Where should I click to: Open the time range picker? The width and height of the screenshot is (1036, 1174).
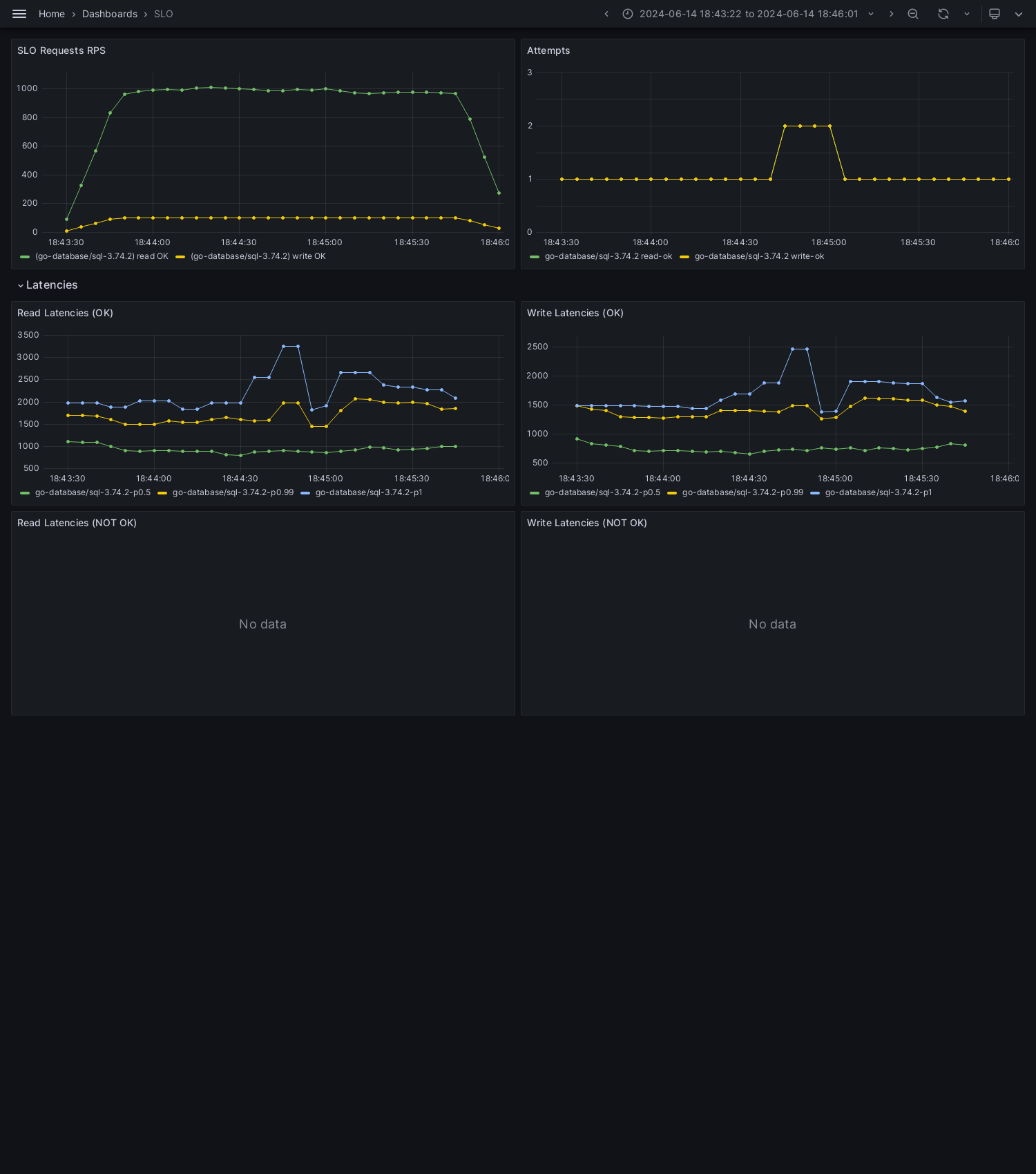point(749,14)
